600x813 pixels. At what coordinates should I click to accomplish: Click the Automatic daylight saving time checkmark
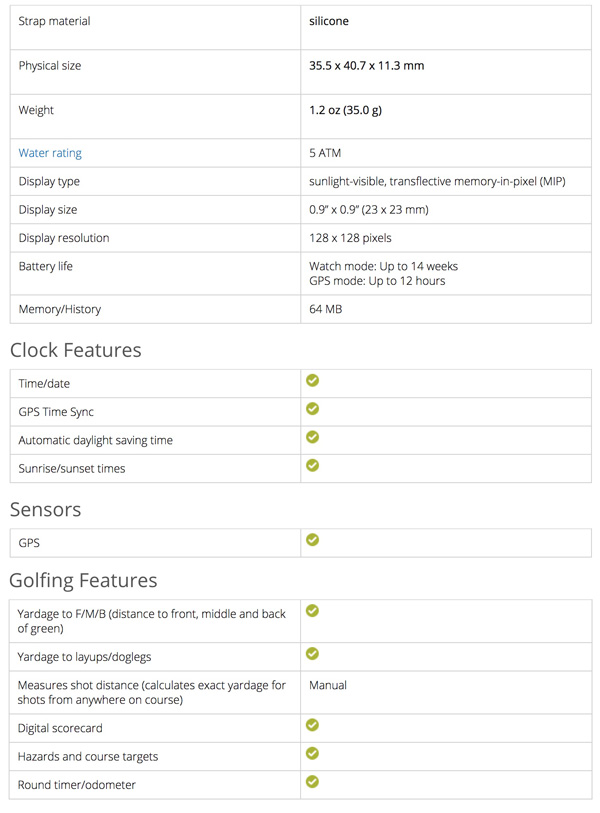(x=312, y=437)
